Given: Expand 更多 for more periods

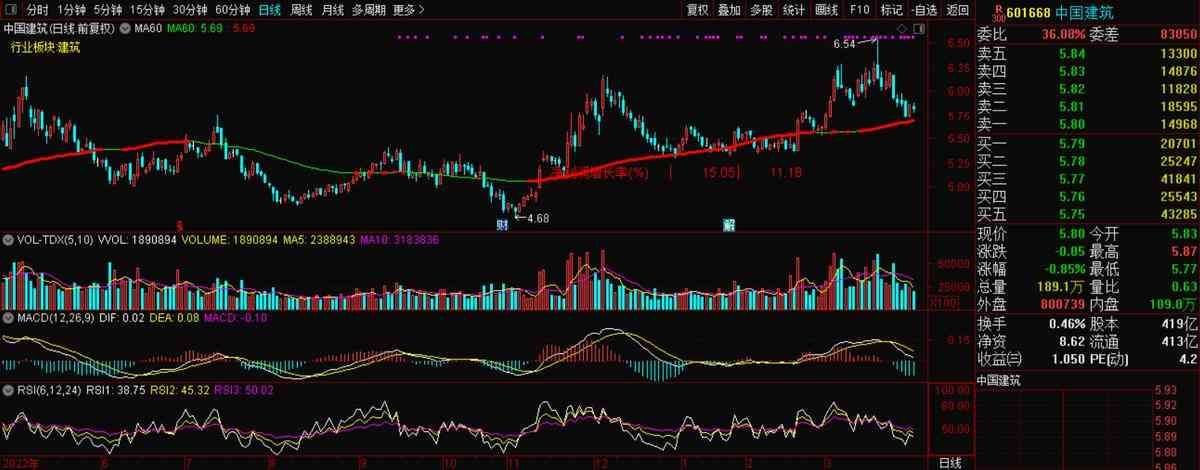Looking at the screenshot, I should click(408, 10).
